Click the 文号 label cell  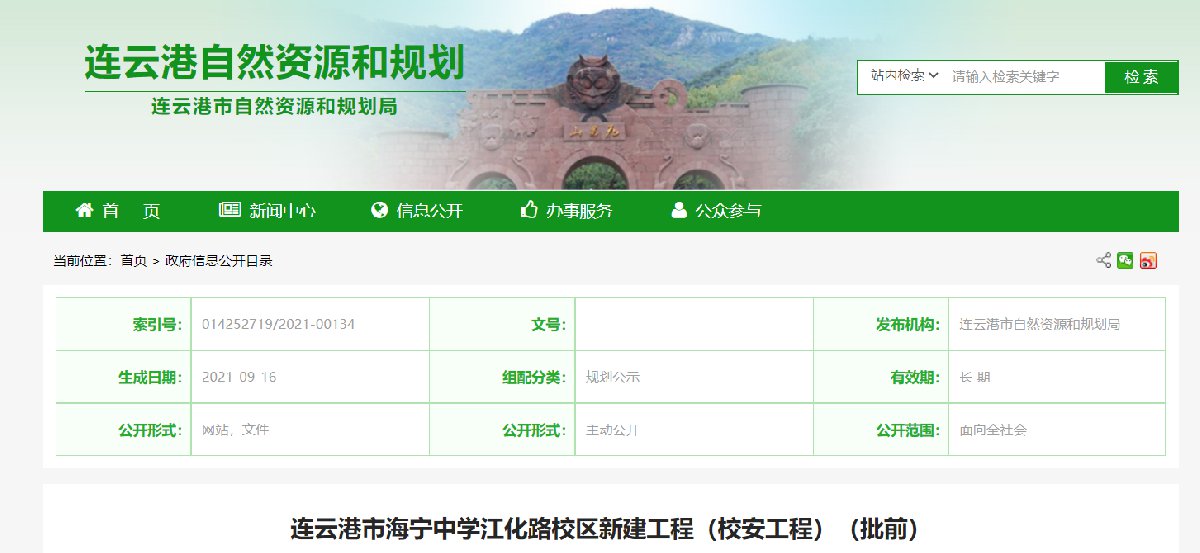(503, 324)
